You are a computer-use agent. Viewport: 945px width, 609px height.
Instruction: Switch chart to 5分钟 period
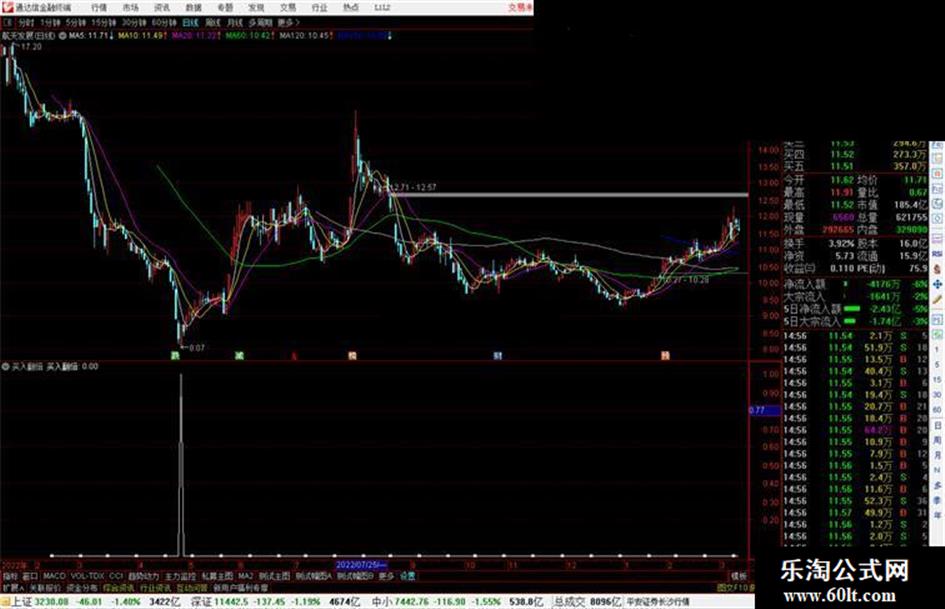[x=76, y=22]
